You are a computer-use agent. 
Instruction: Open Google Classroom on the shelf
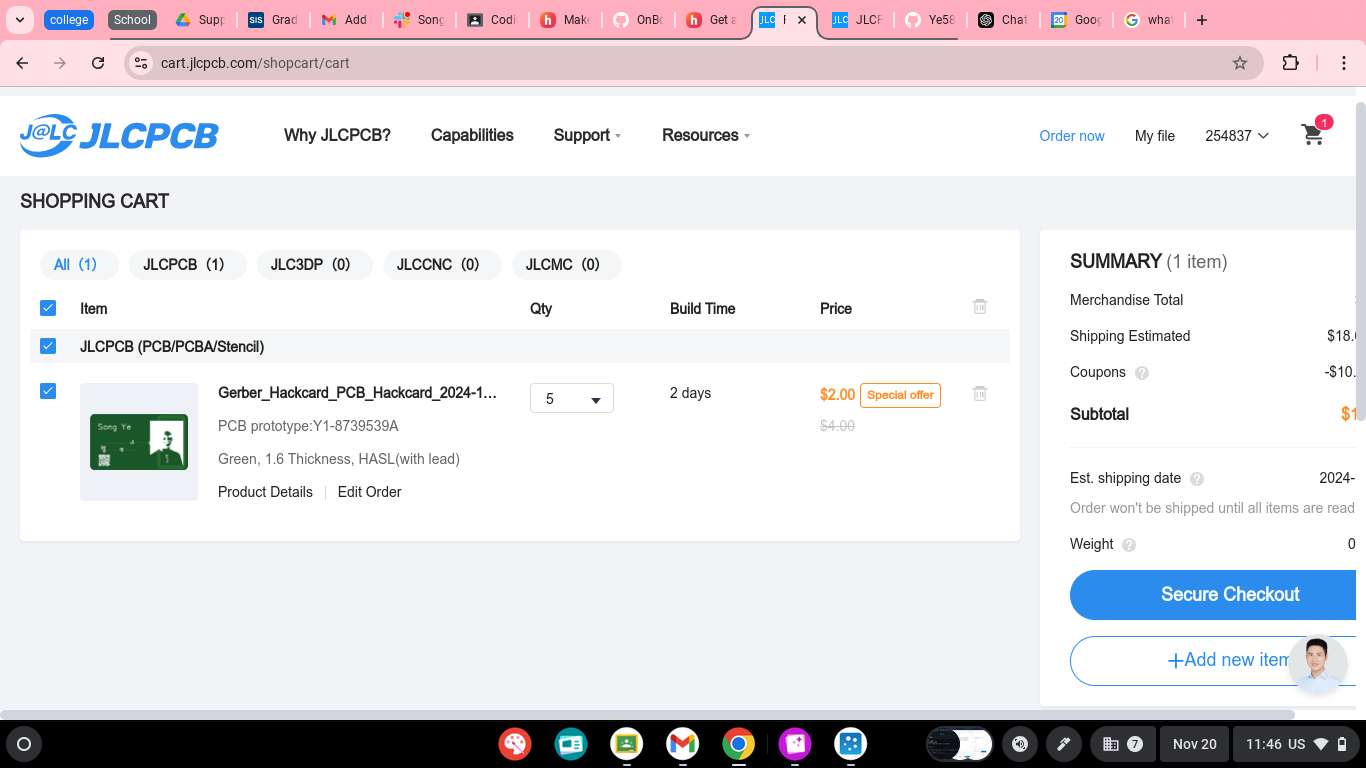click(627, 744)
